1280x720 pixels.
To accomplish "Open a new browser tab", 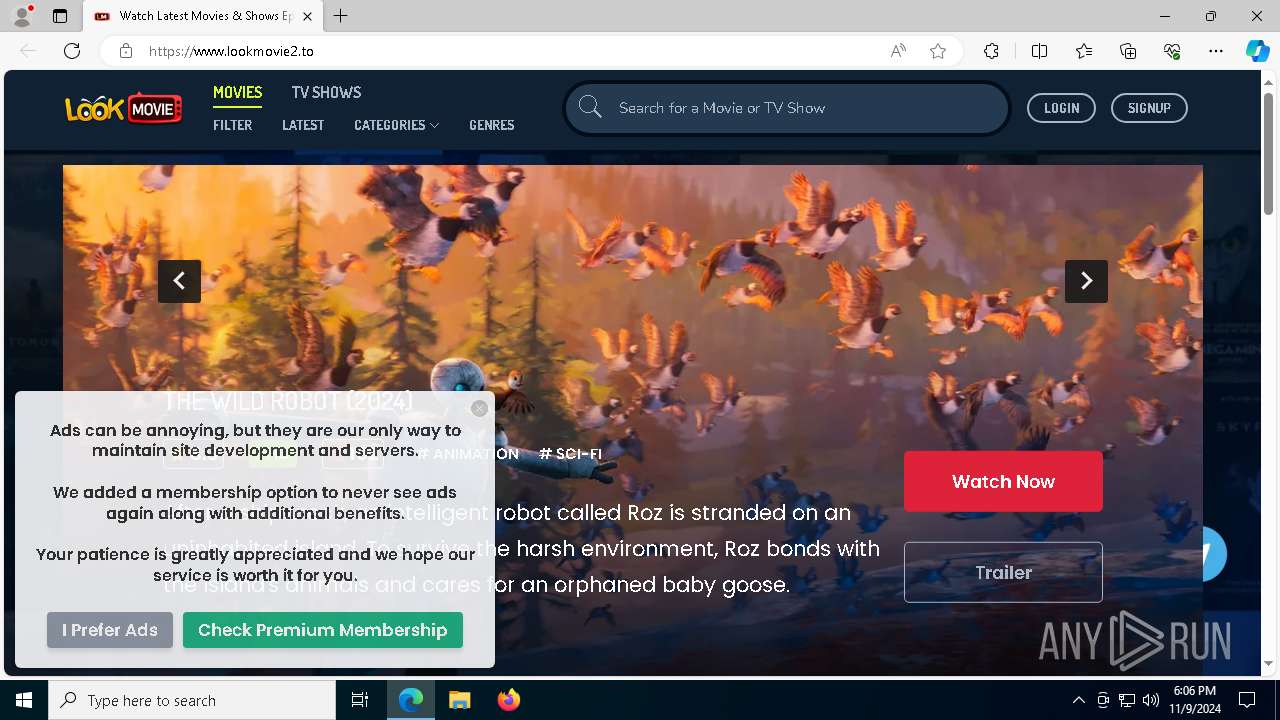I will point(341,16).
